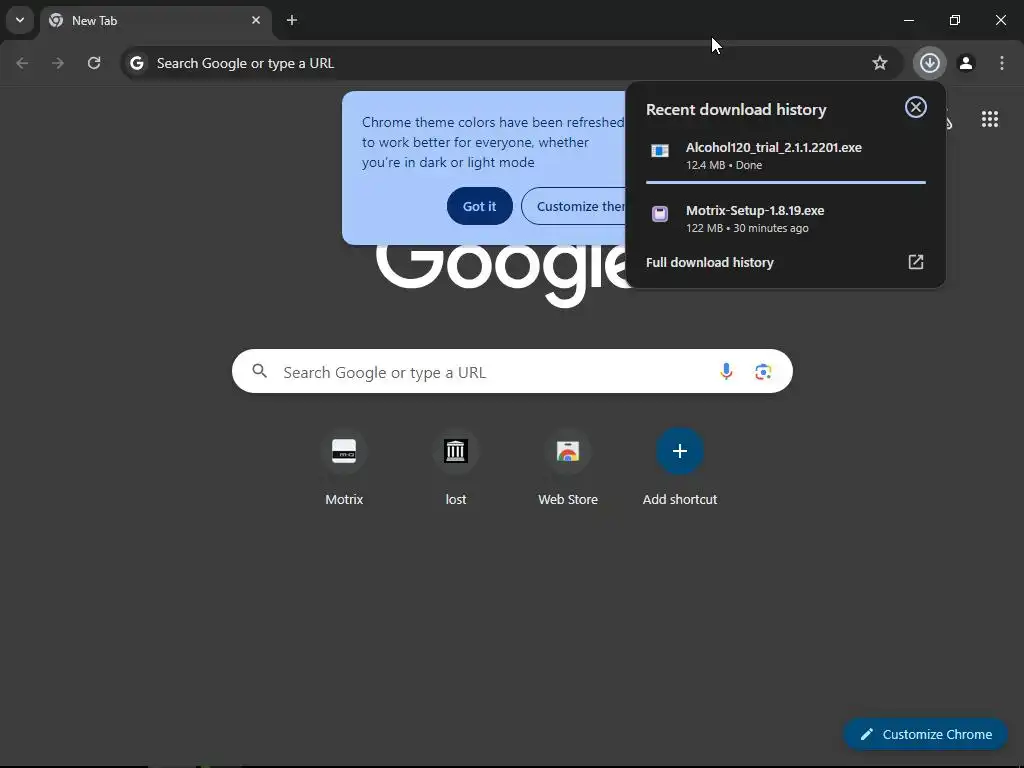Image resolution: width=1024 pixels, height=768 pixels.
Task: Go back to previous page
Action: pos(22,63)
